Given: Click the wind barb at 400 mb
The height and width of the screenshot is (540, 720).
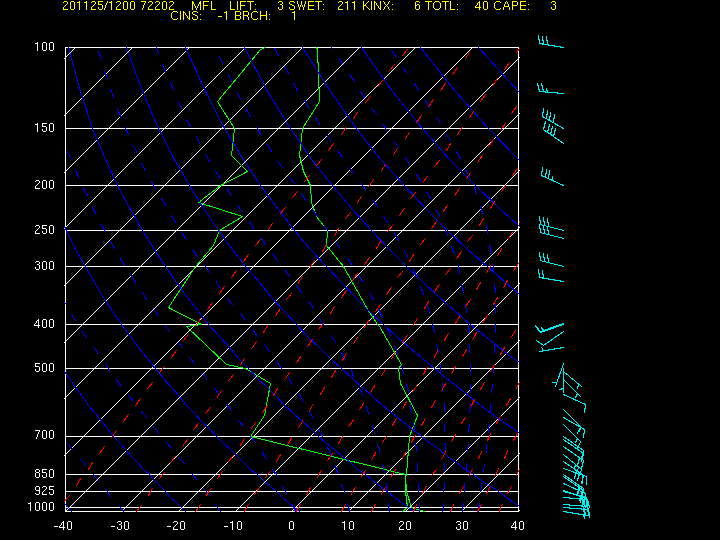Looking at the screenshot, I should pos(550,328).
